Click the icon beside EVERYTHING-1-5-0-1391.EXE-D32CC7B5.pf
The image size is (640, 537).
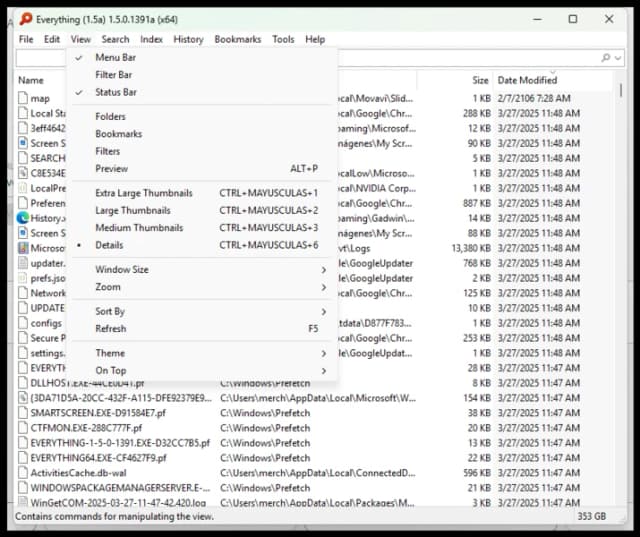click(x=23, y=443)
